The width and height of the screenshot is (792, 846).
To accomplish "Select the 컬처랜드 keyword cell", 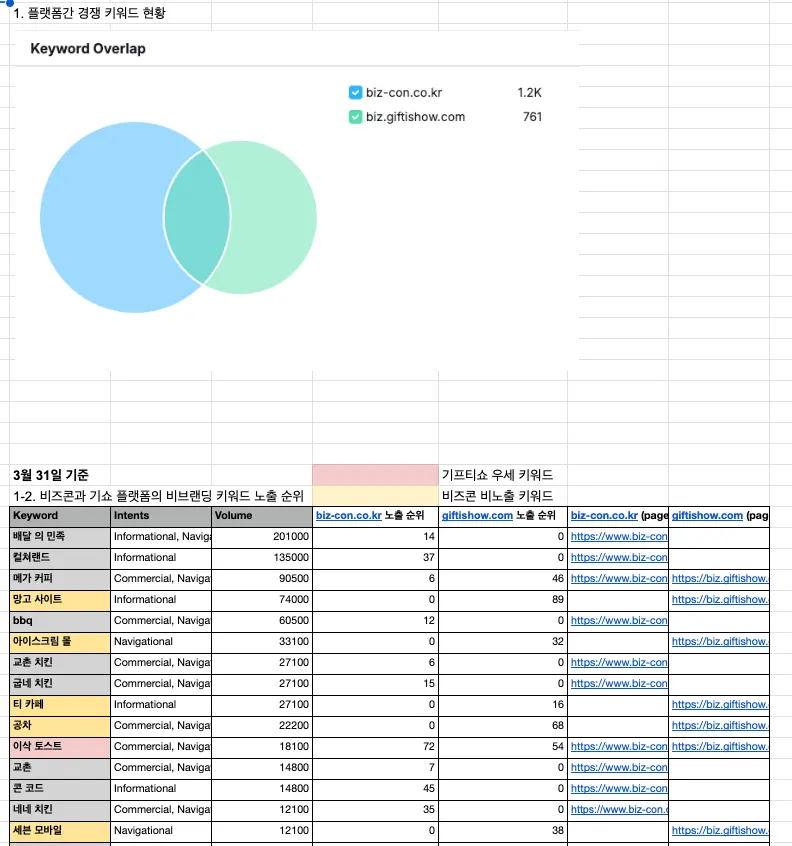I will (60, 558).
